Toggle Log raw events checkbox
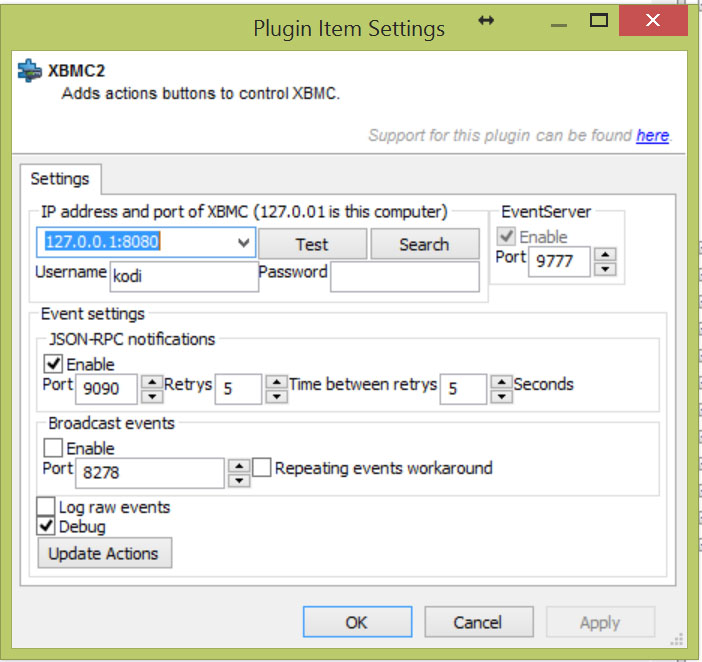The width and height of the screenshot is (702, 662). 46,506
